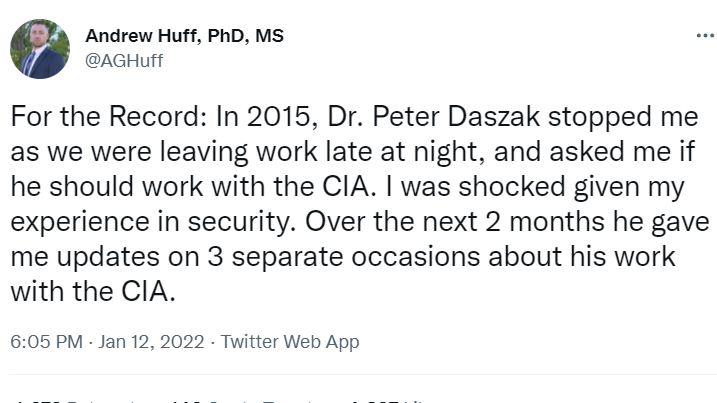The image size is (717, 403).
Task: Click the display name Andrew Huff, PhD, MS
Action: point(184,37)
